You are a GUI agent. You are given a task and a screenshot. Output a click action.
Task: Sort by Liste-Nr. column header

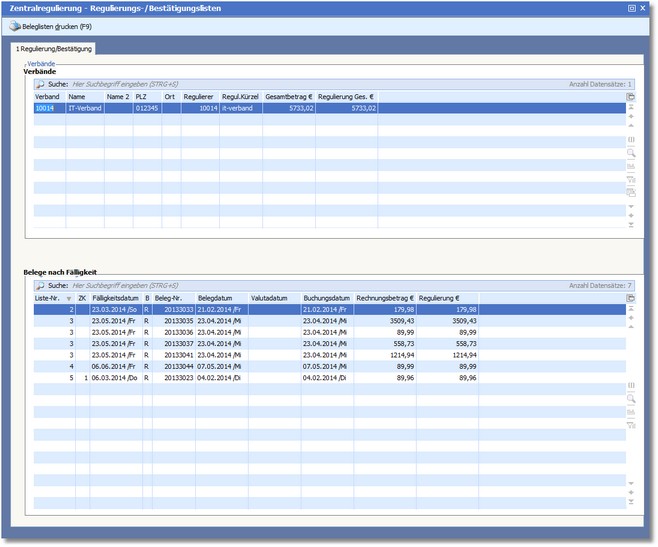tap(48, 298)
